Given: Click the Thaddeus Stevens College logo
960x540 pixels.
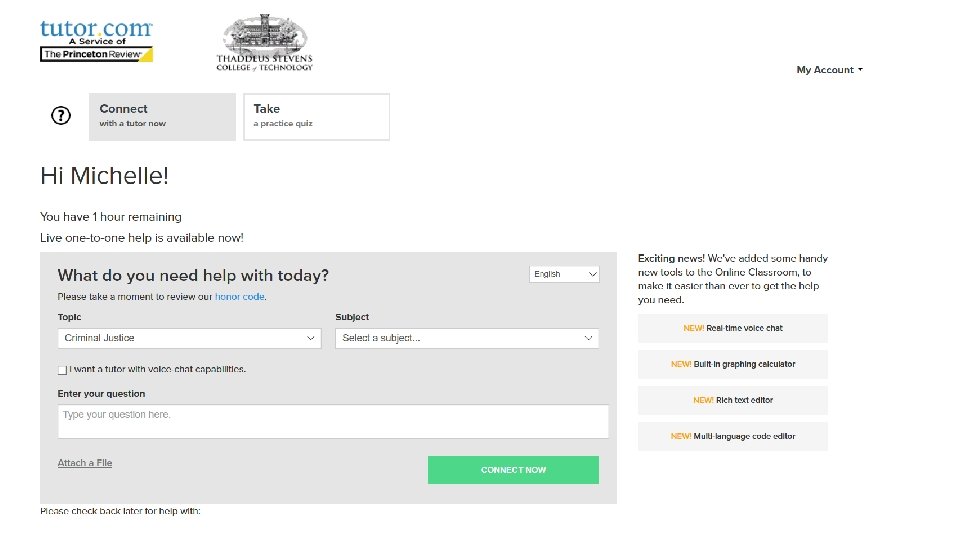Looking at the screenshot, I should click(264, 43).
